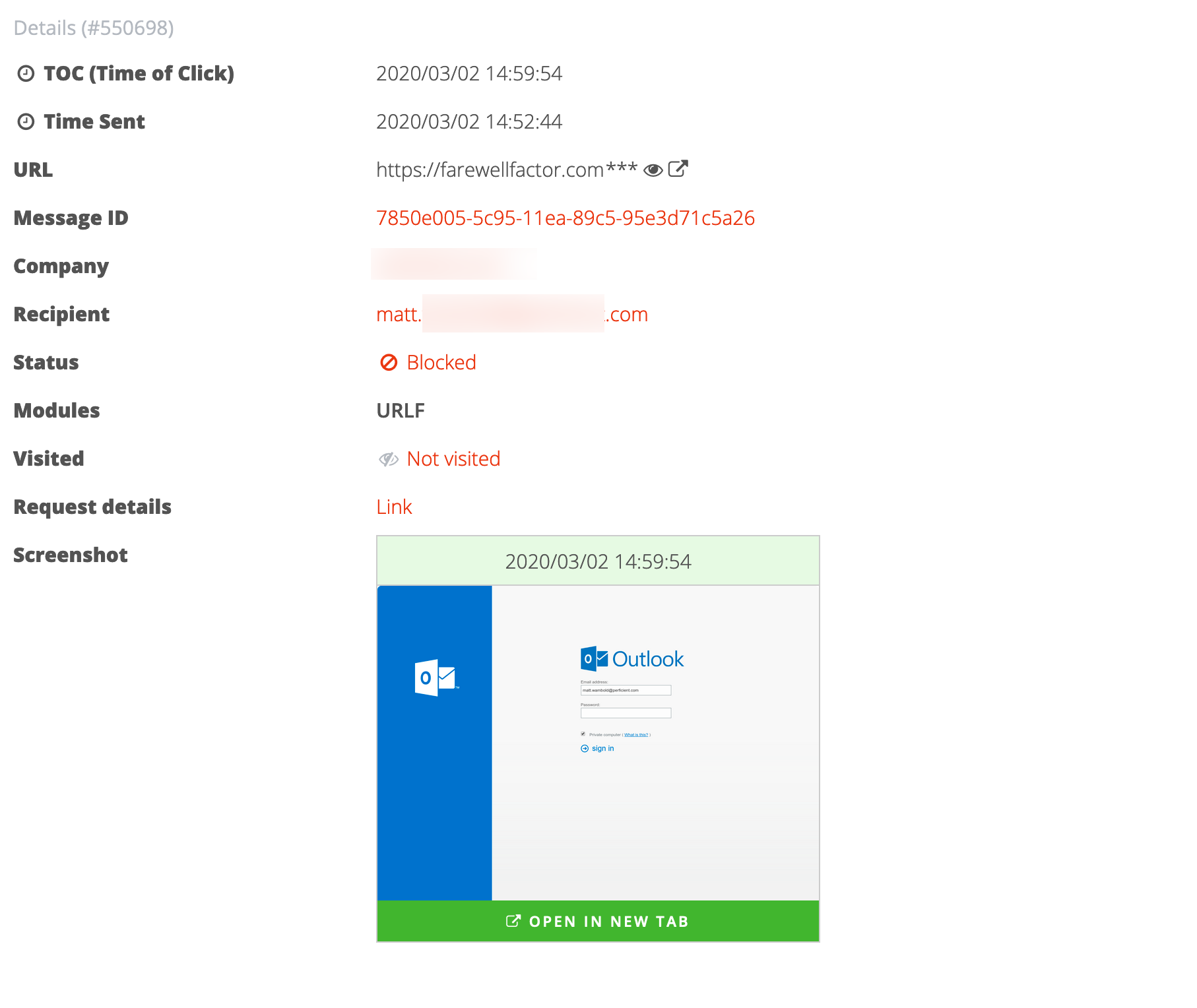Click the URL text https://farewellfactor.com***
This screenshot has height=1008, width=1197.
[x=507, y=170]
